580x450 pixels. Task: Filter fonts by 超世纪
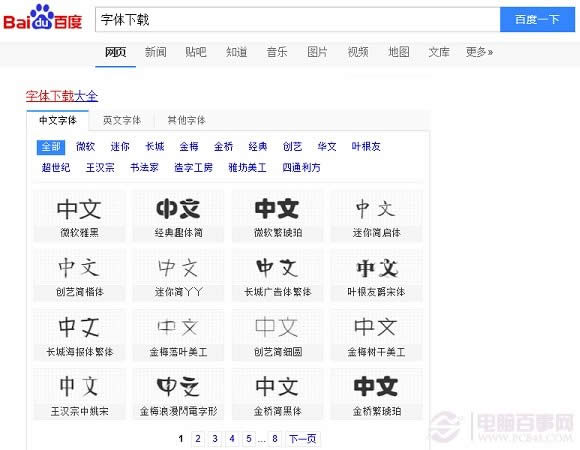pyautogui.click(x=56, y=168)
